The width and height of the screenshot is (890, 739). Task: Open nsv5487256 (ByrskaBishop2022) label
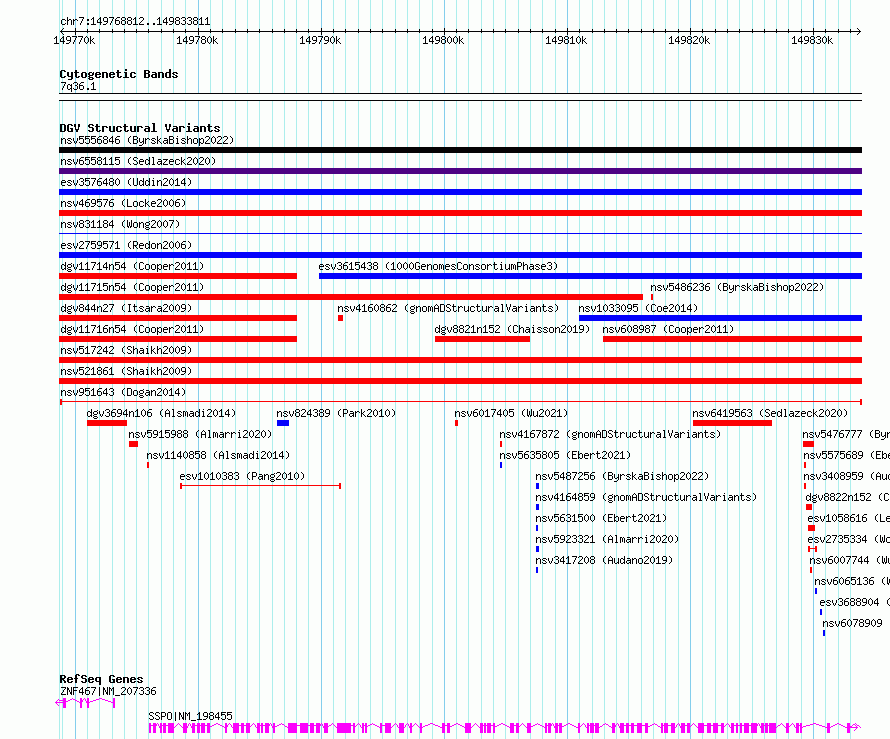pyautogui.click(x=622, y=476)
